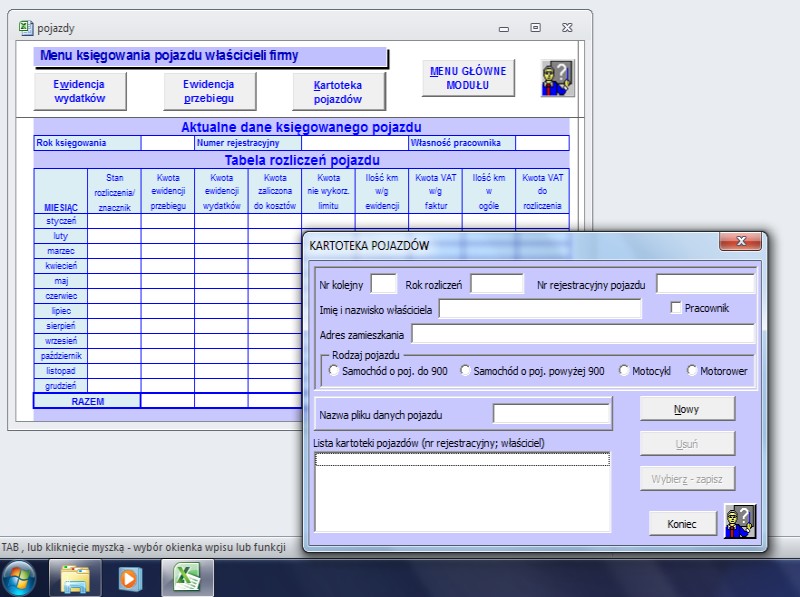Open Ewidencja przebiegu menu button
The width and height of the screenshot is (800, 597).
[208, 92]
